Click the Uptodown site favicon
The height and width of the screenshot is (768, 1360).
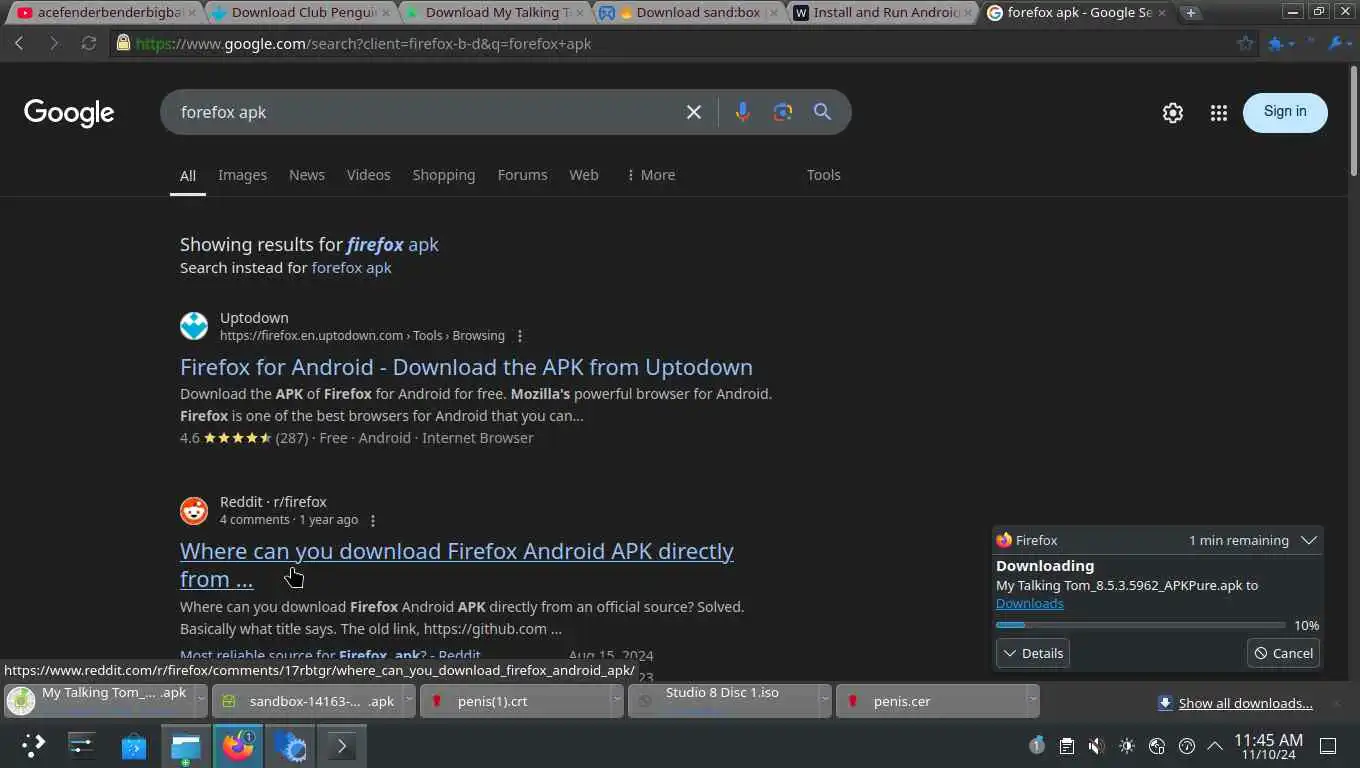coord(194,326)
